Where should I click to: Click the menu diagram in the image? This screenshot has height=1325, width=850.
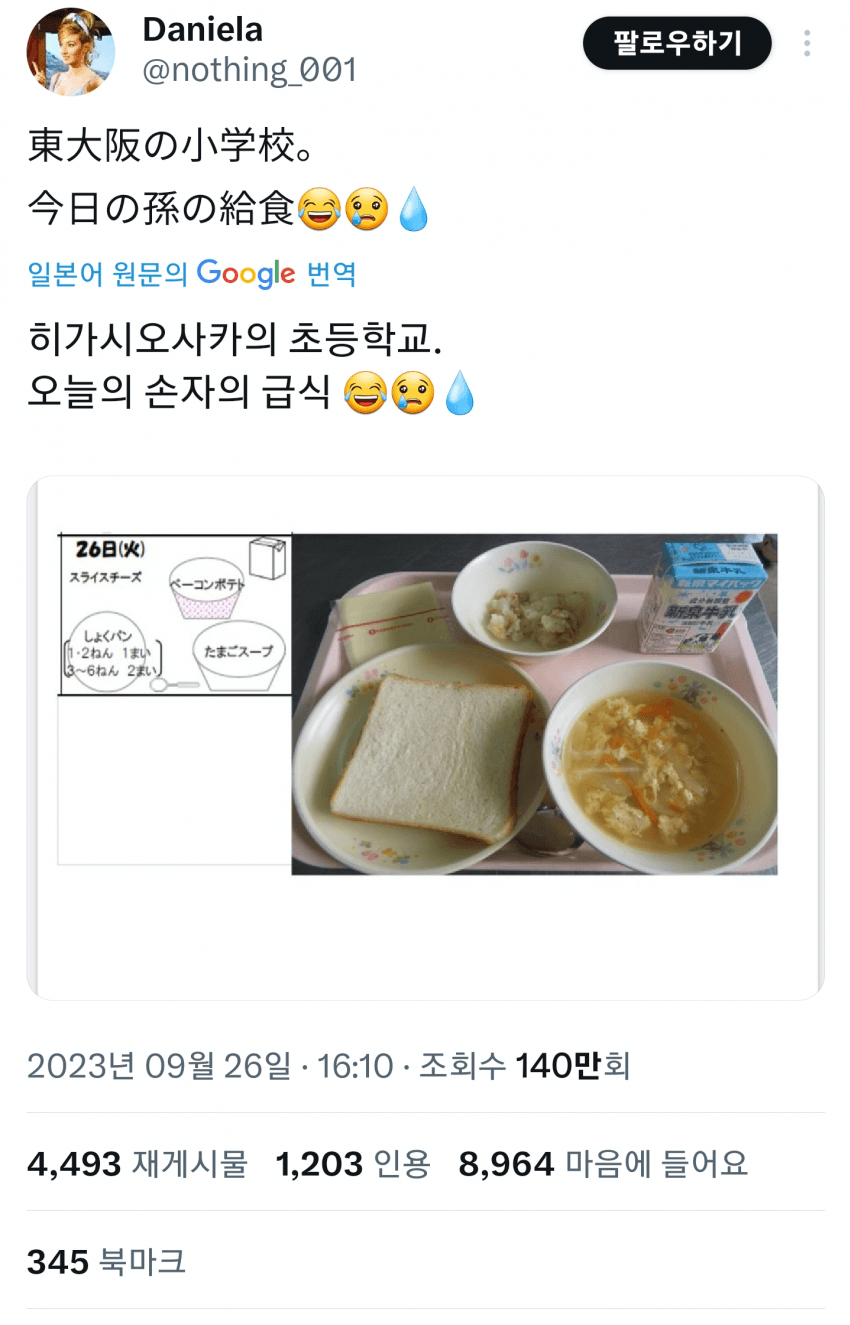[175, 615]
